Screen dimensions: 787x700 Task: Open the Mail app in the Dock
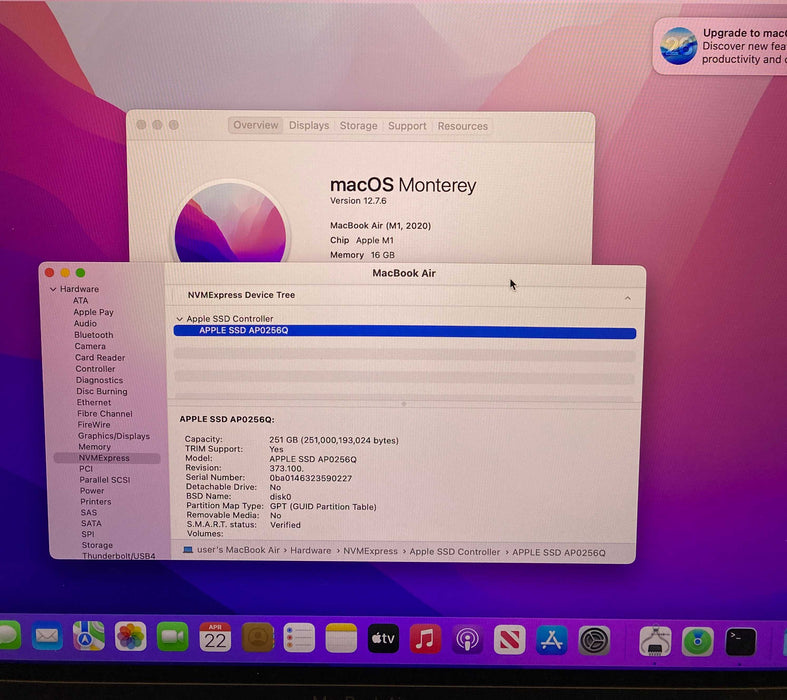(x=47, y=636)
